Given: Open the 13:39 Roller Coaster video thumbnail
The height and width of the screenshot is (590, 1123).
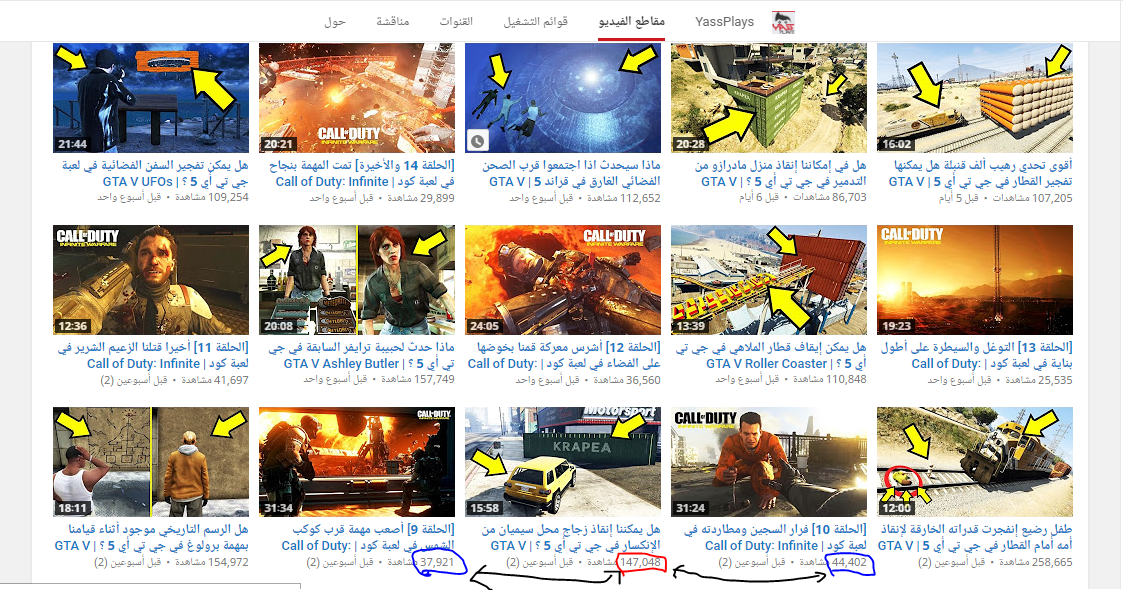Looking at the screenshot, I should point(768,280).
